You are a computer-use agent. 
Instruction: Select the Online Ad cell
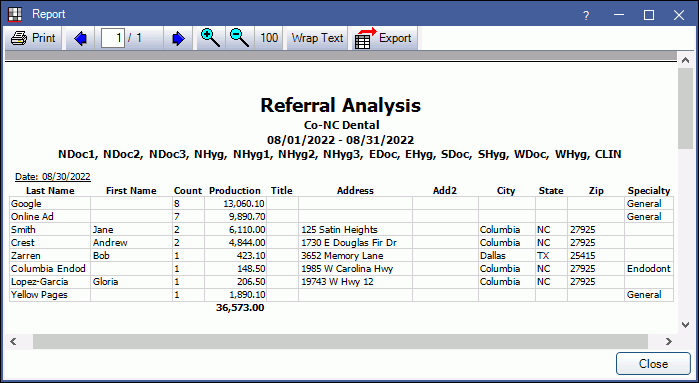tap(50, 217)
